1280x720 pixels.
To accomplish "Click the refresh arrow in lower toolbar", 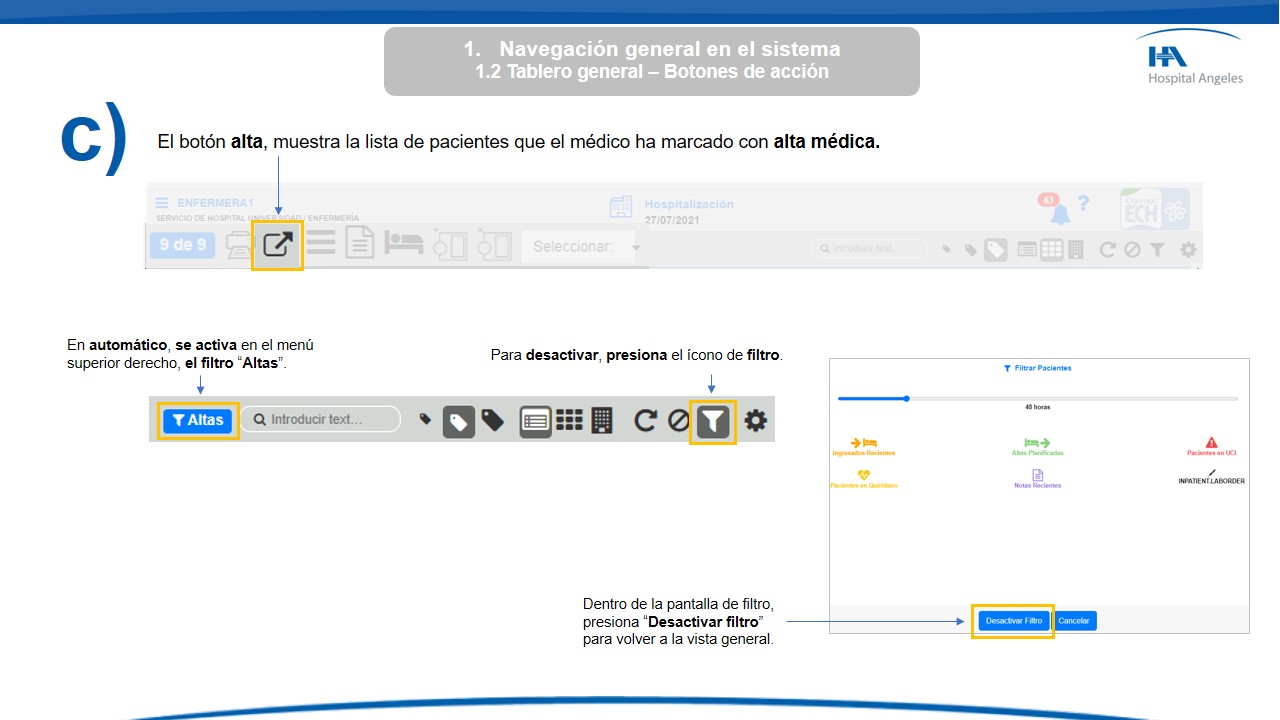I will tap(646, 421).
